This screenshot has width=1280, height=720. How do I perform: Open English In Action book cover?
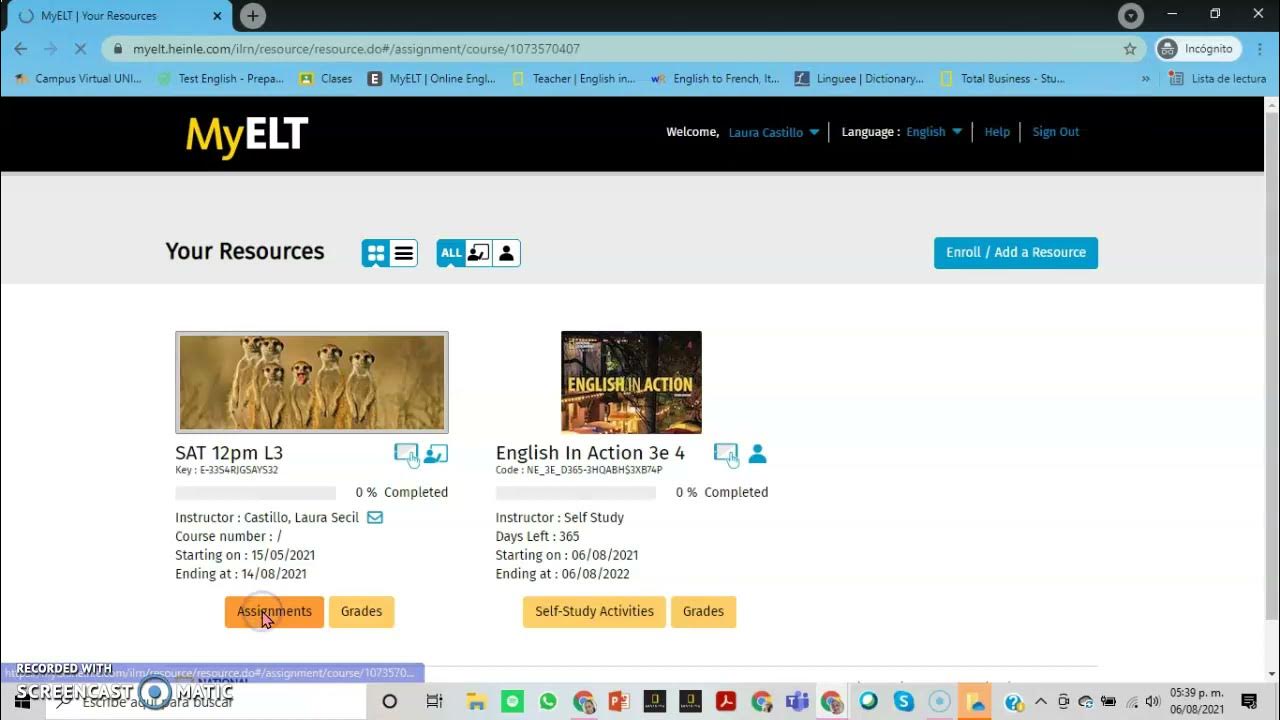coord(631,382)
